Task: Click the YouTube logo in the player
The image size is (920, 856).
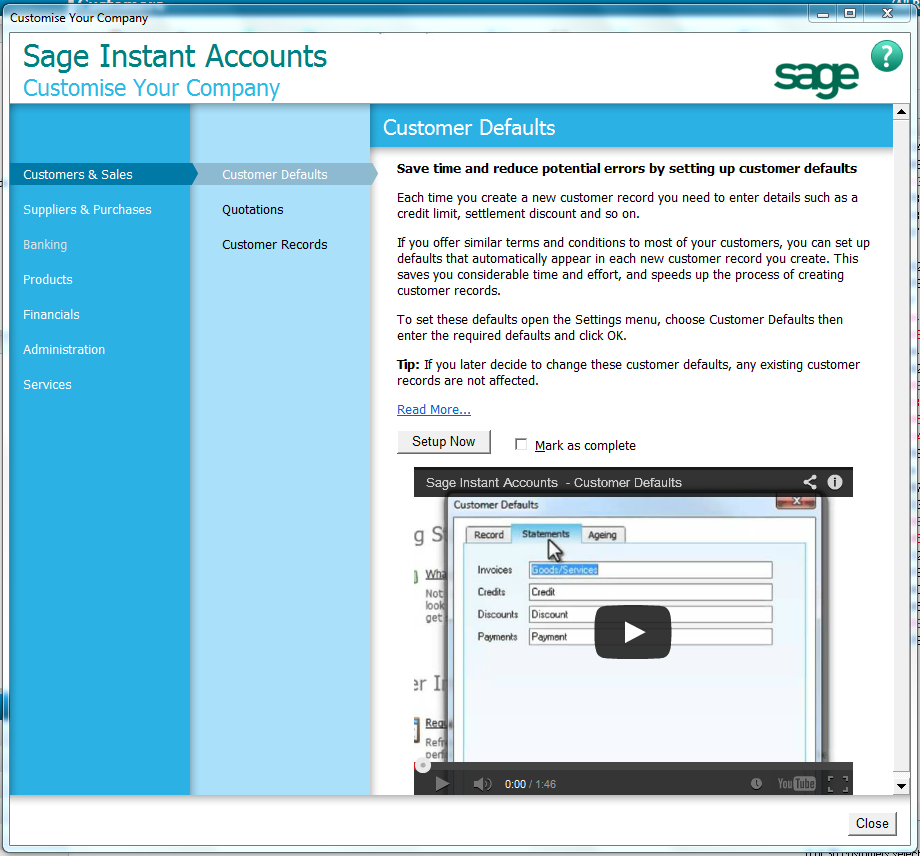Action: [796, 784]
